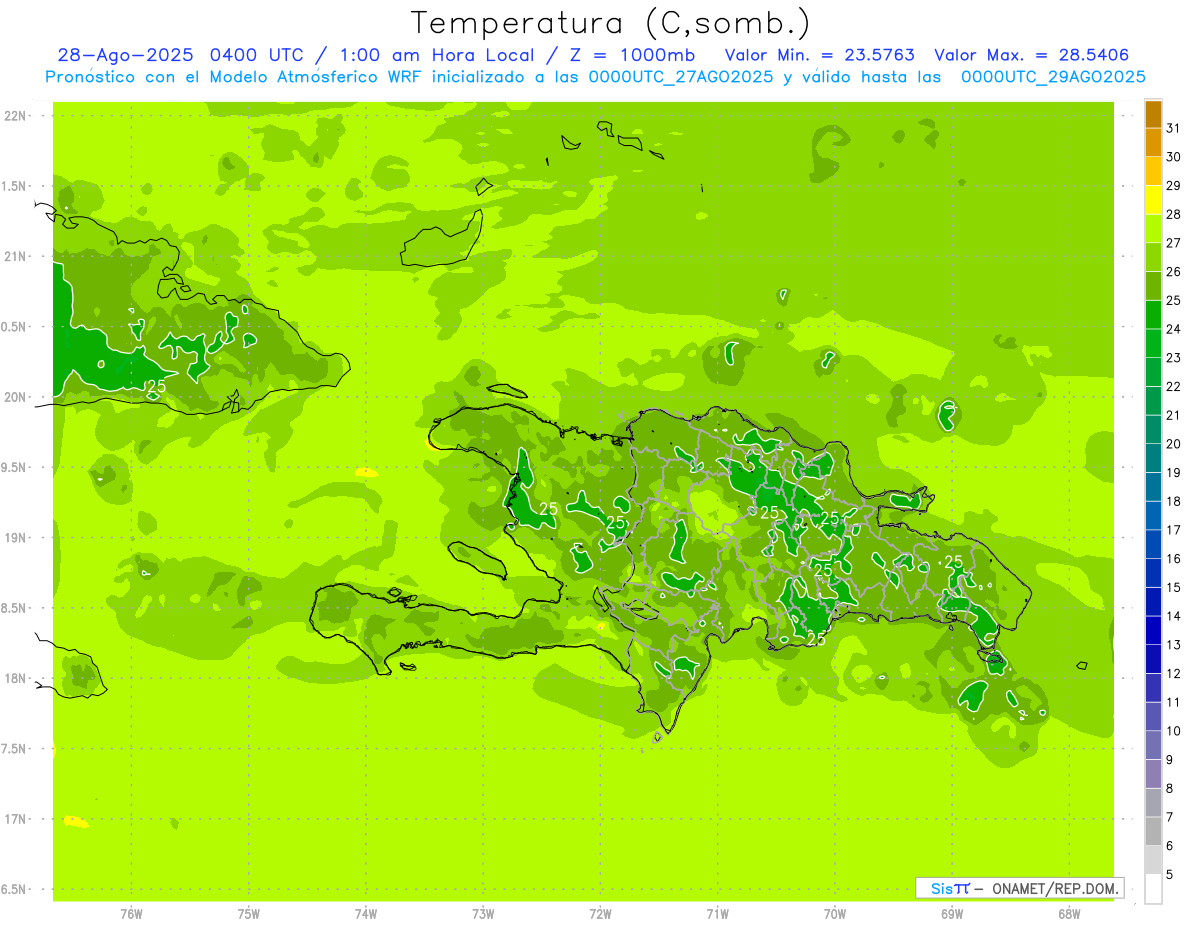Pick the lime swatch between 27 and 28
Screen dimensions: 1200x927
pos(1153,229)
